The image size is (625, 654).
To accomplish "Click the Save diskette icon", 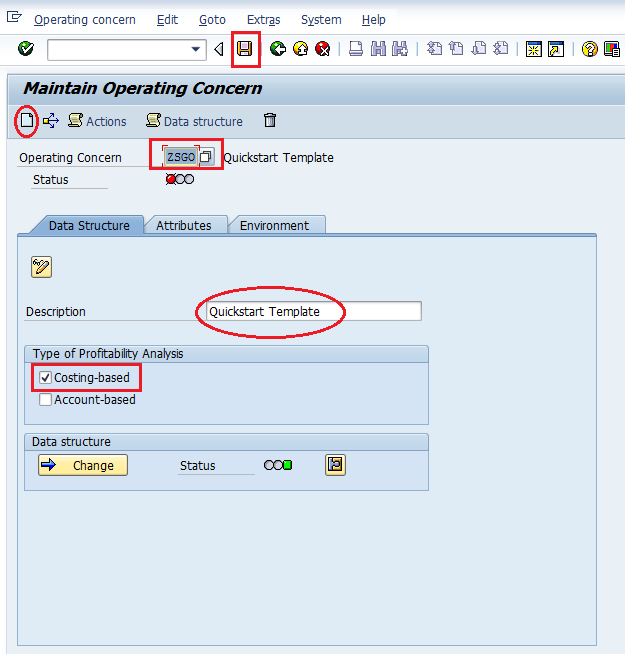I will [245, 49].
